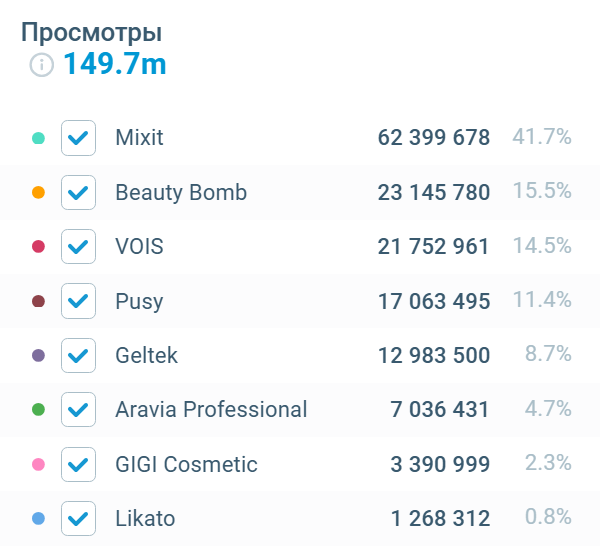Click the info icon beside 149.7m
This screenshot has width=600, height=551.
coord(41,66)
